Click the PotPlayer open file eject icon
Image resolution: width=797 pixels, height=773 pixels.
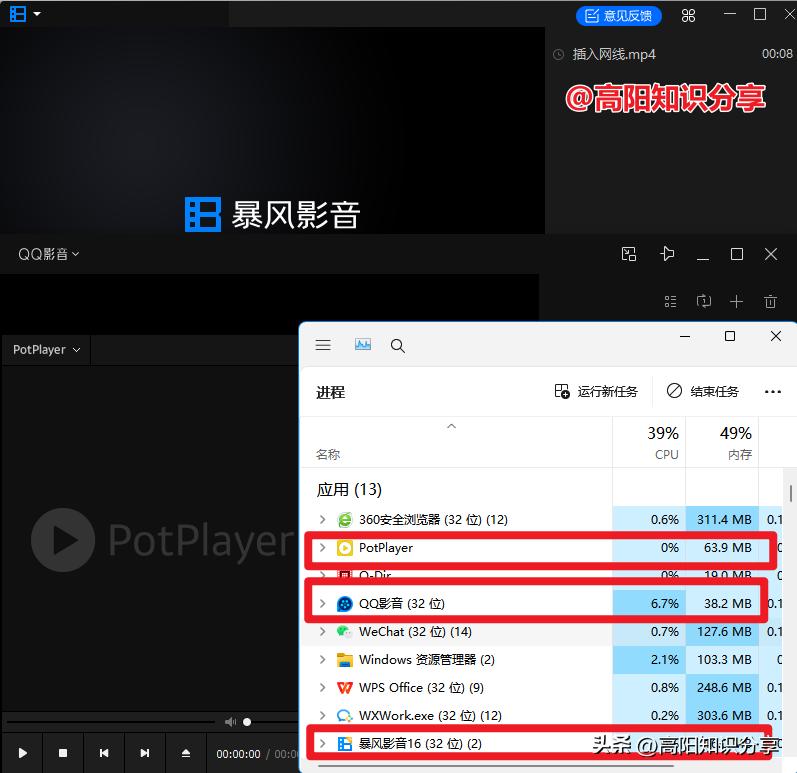click(x=186, y=753)
